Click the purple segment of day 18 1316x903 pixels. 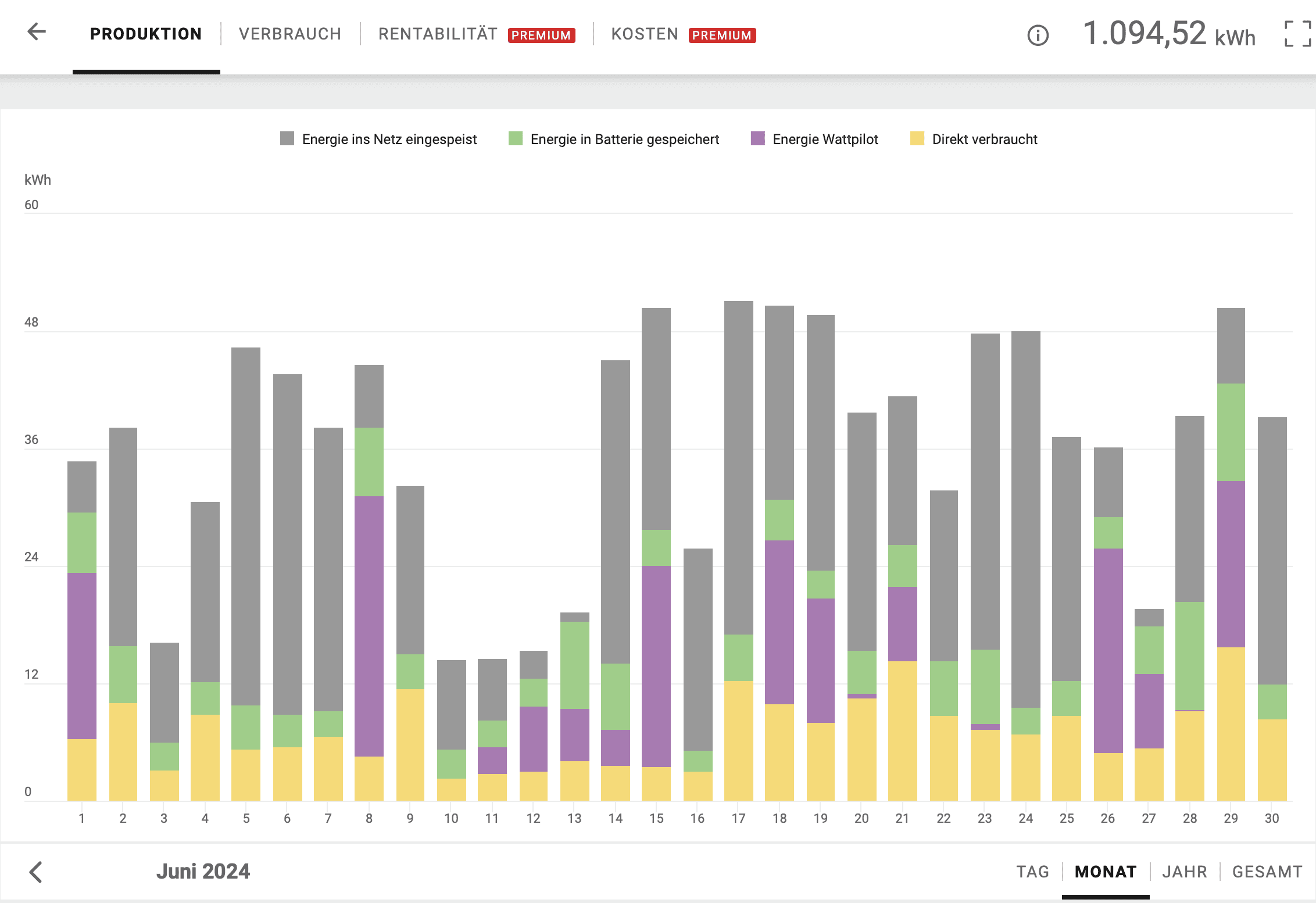click(x=779, y=622)
